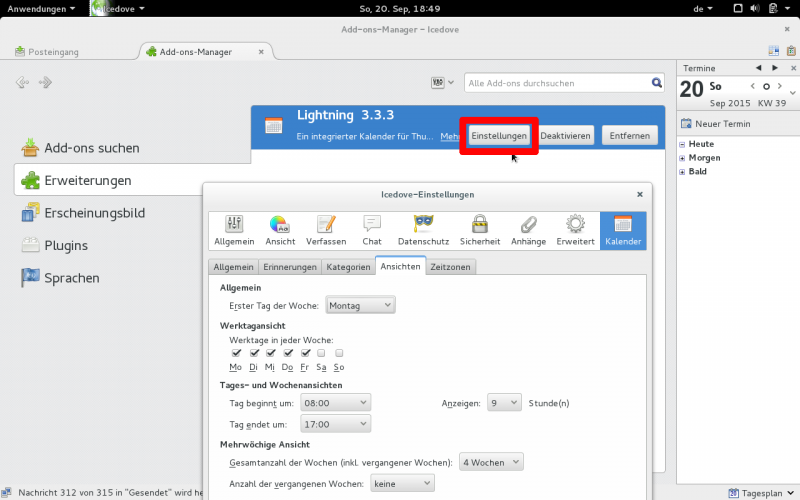800x500 pixels.
Task: Click the add-on search input field
Action: tap(556, 83)
